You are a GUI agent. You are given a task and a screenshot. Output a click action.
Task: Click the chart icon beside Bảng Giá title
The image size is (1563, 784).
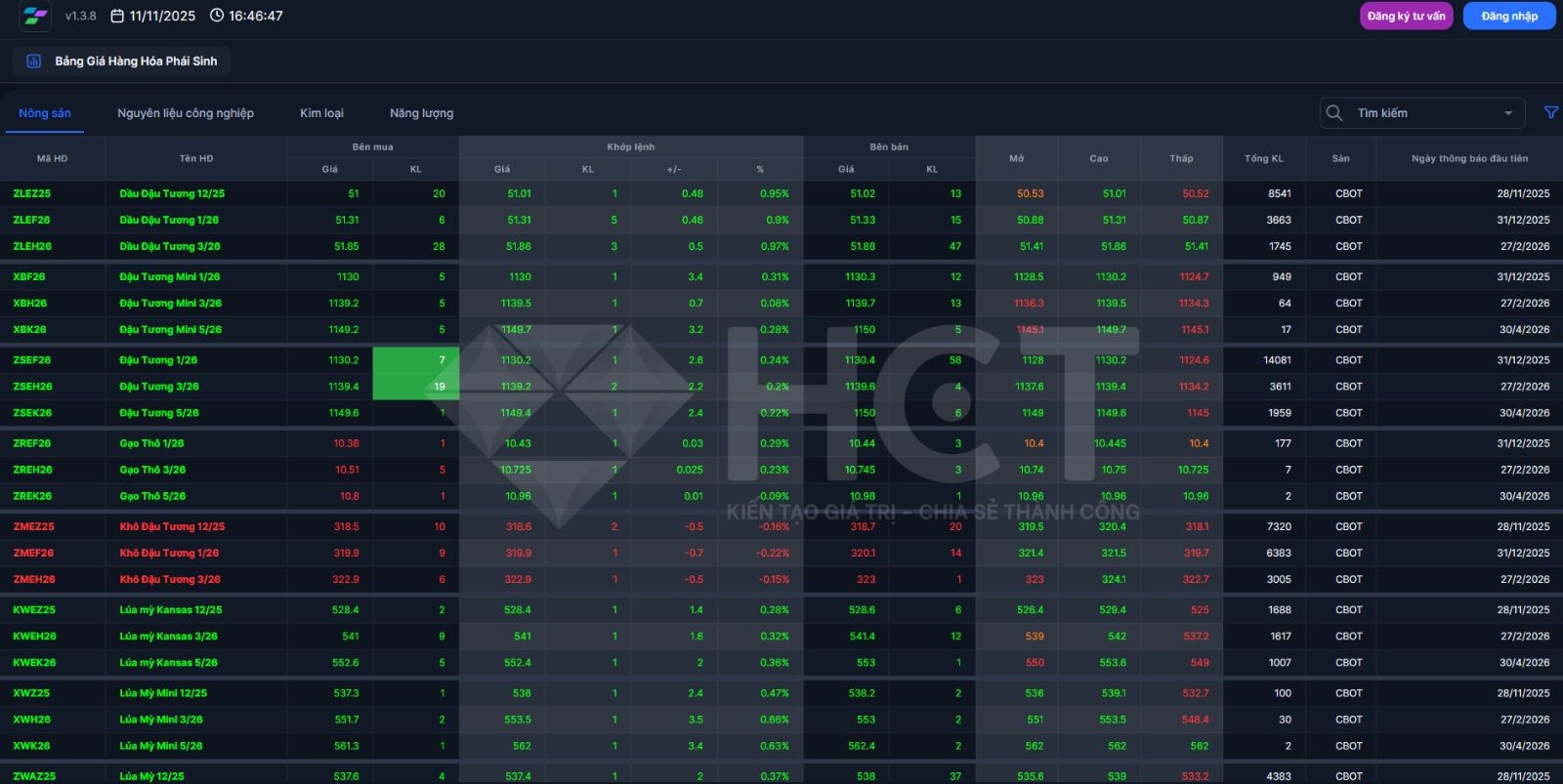click(34, 62)
